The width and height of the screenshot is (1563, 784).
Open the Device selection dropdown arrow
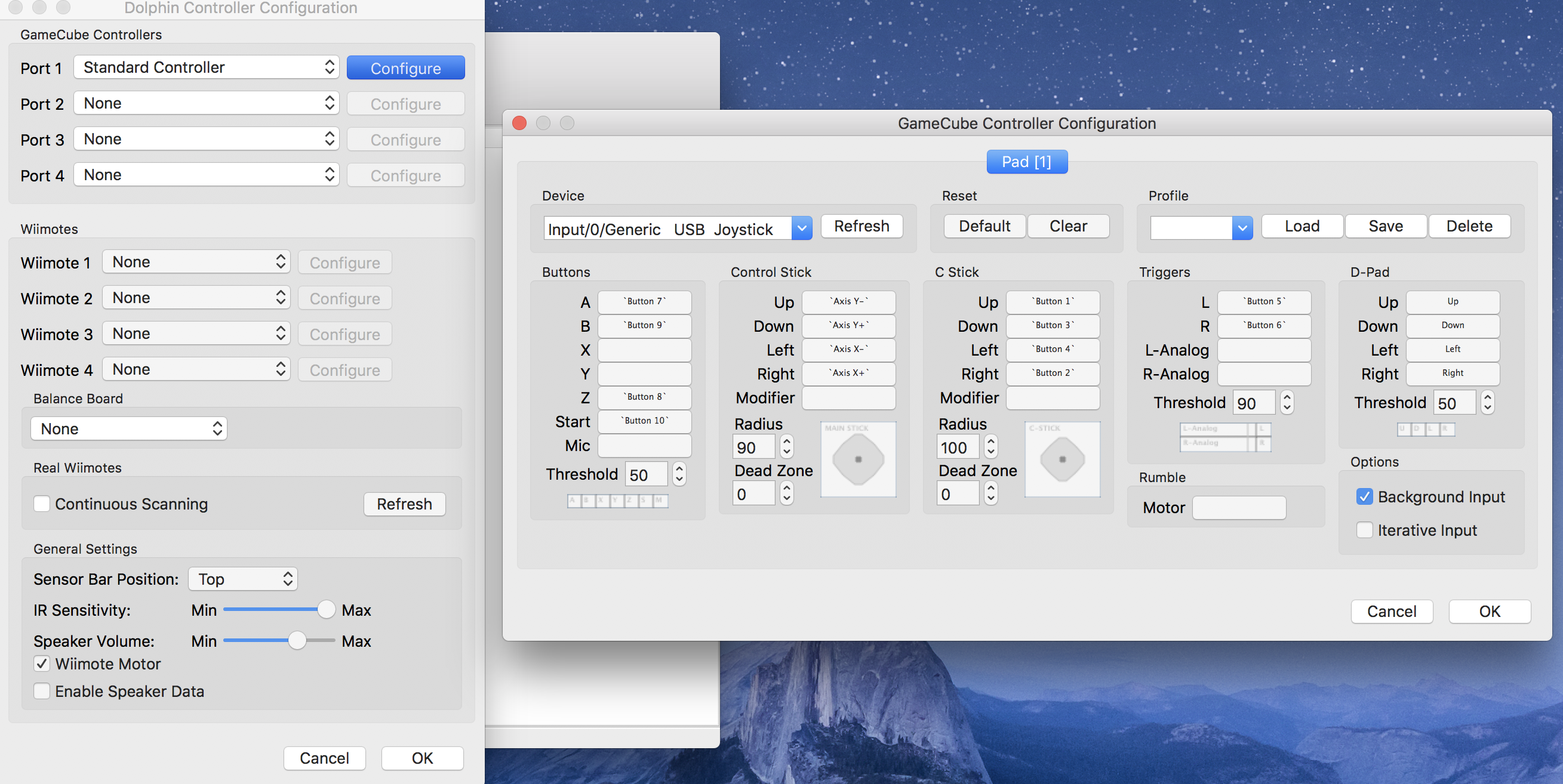[802, 229]
